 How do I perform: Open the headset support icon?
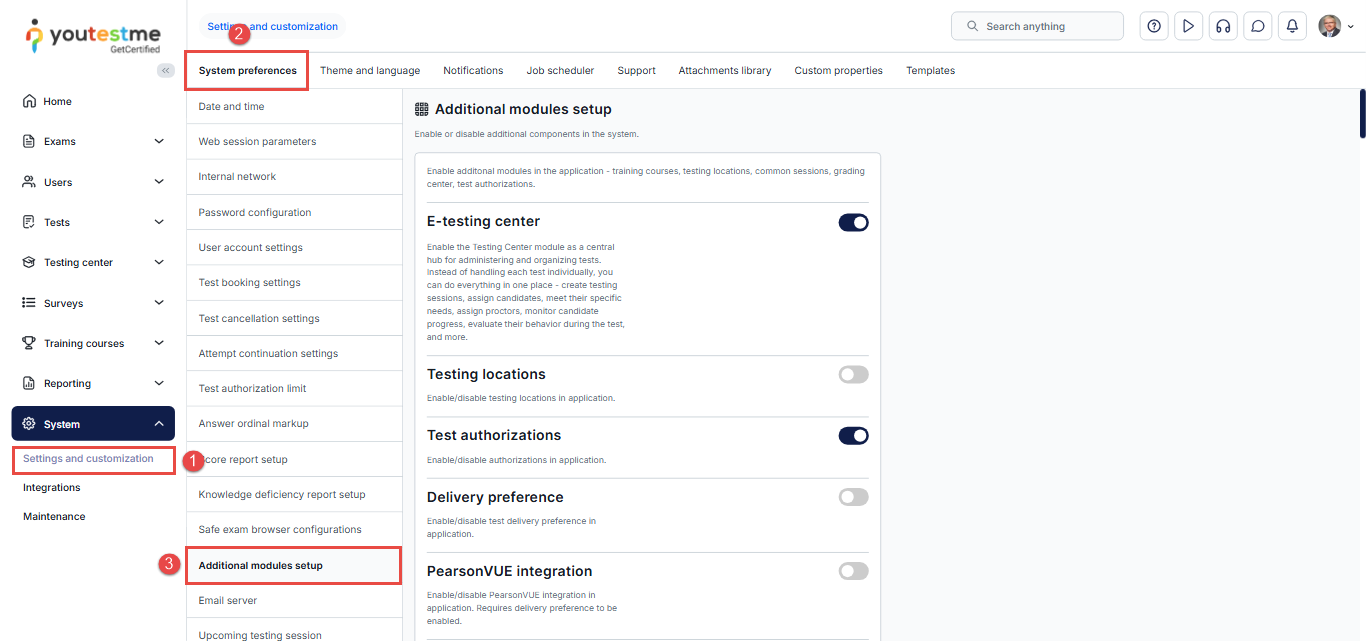(1222, 26)
